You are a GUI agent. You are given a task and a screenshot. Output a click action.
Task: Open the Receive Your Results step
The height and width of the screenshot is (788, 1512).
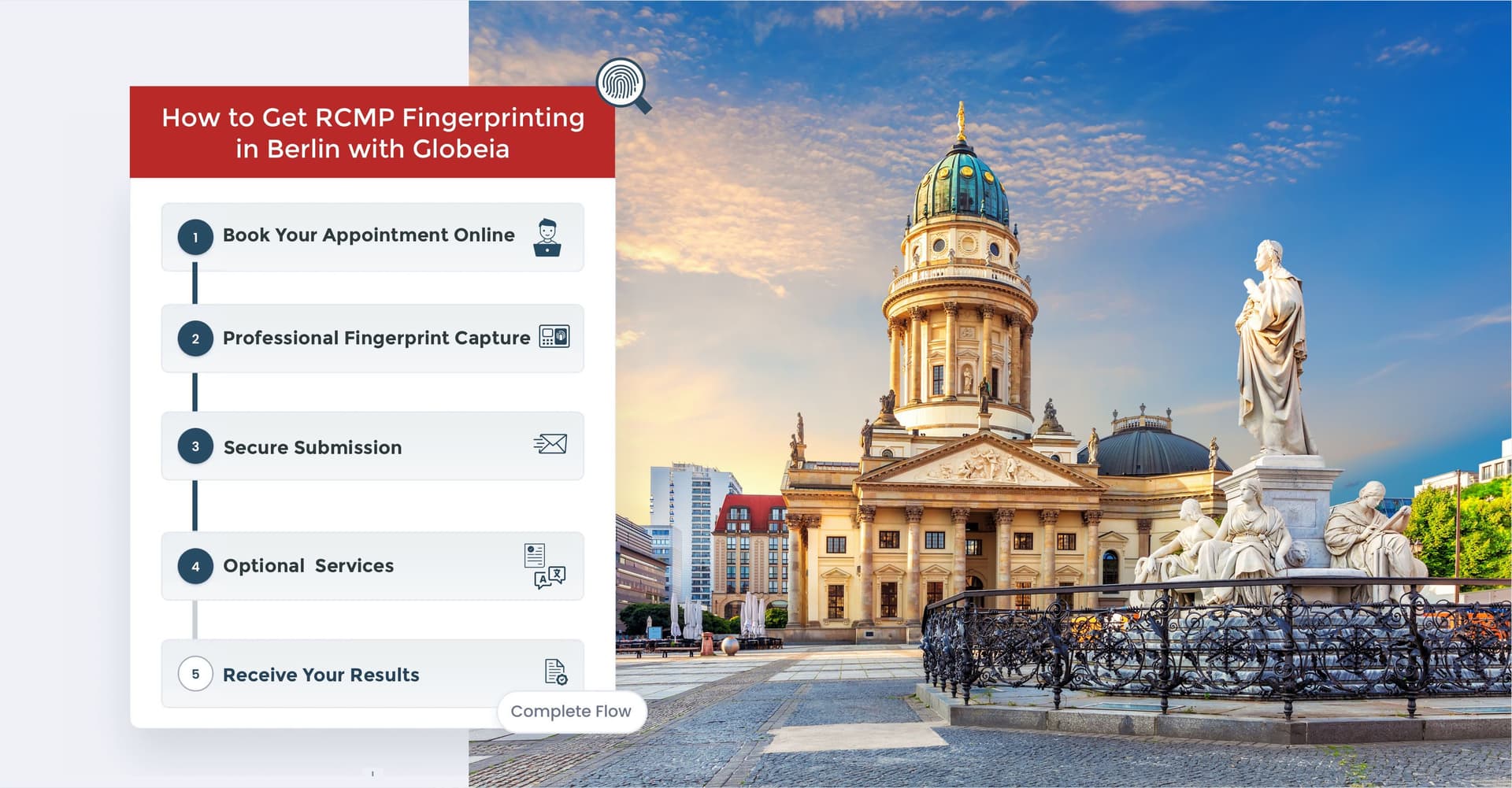point(321,675)
